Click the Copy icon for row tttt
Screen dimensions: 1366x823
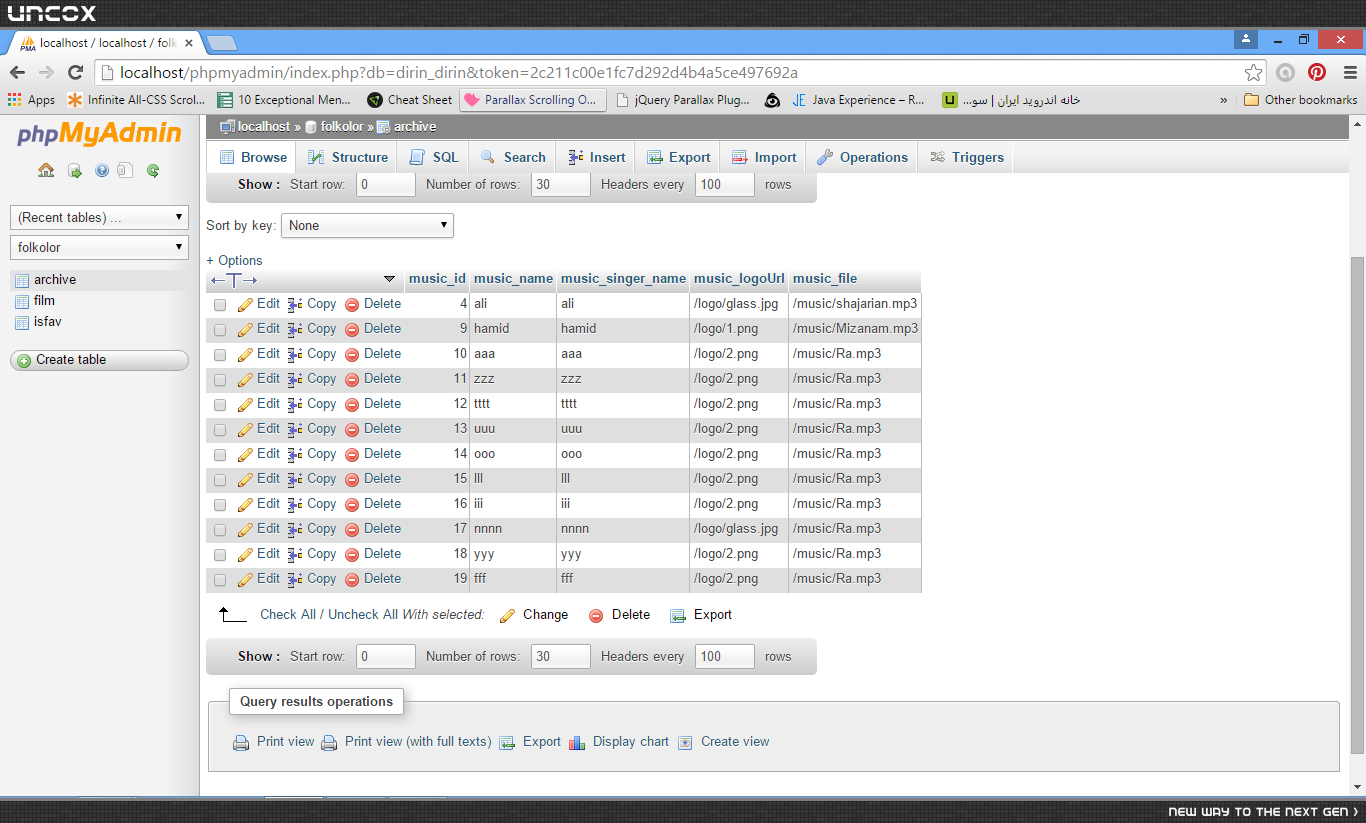(295, 404)
